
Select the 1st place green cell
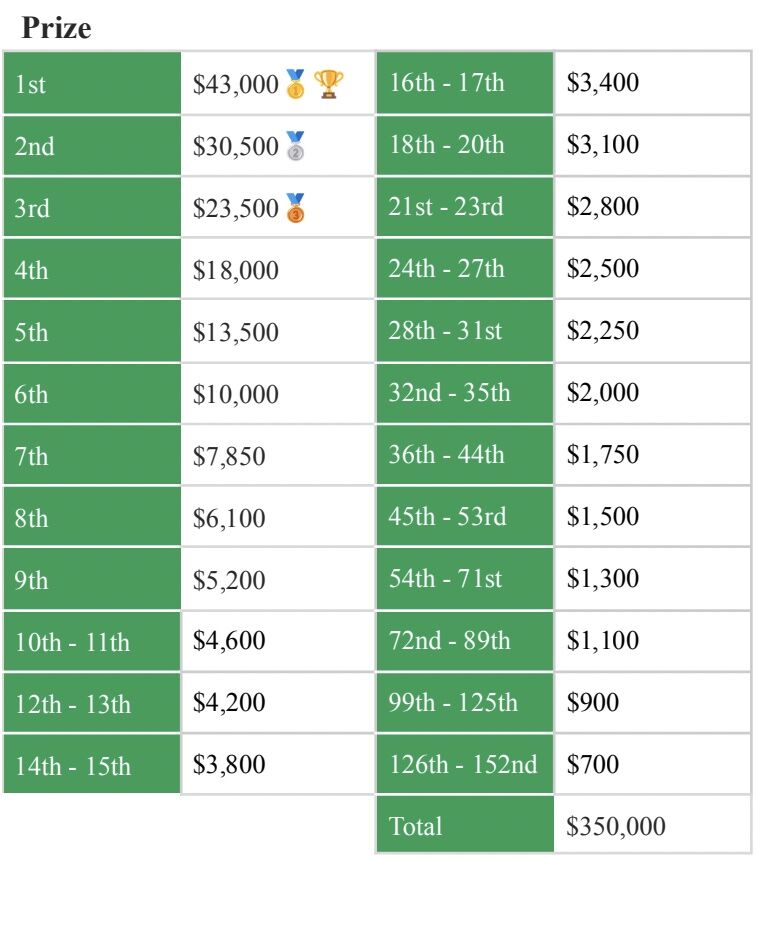pos(92,83)
